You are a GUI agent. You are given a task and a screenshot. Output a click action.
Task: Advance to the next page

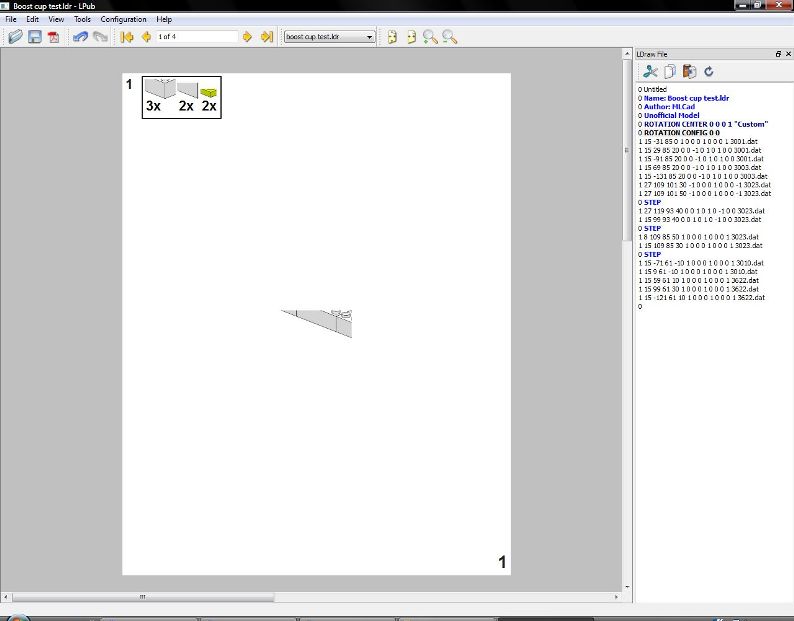point(247,37)
